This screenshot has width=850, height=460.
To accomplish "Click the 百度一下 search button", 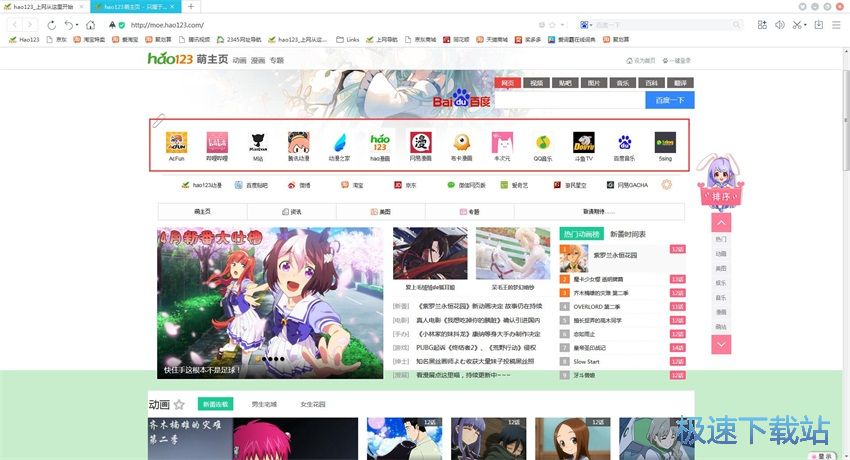I will click(x=669, y=100).
